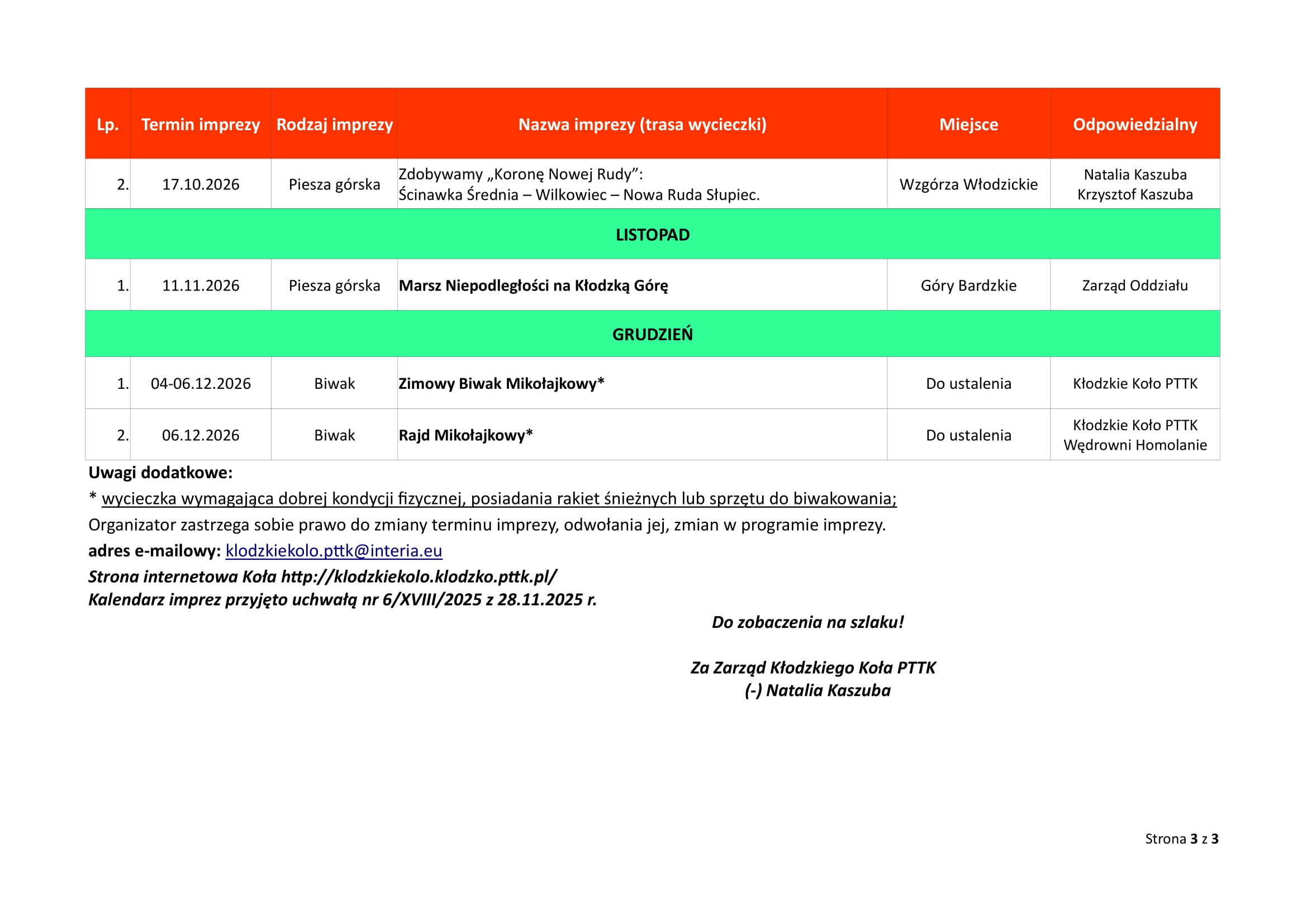Click the date cell 04-06.12.2026
The image size is (1307, 924).
coord(201,383)
